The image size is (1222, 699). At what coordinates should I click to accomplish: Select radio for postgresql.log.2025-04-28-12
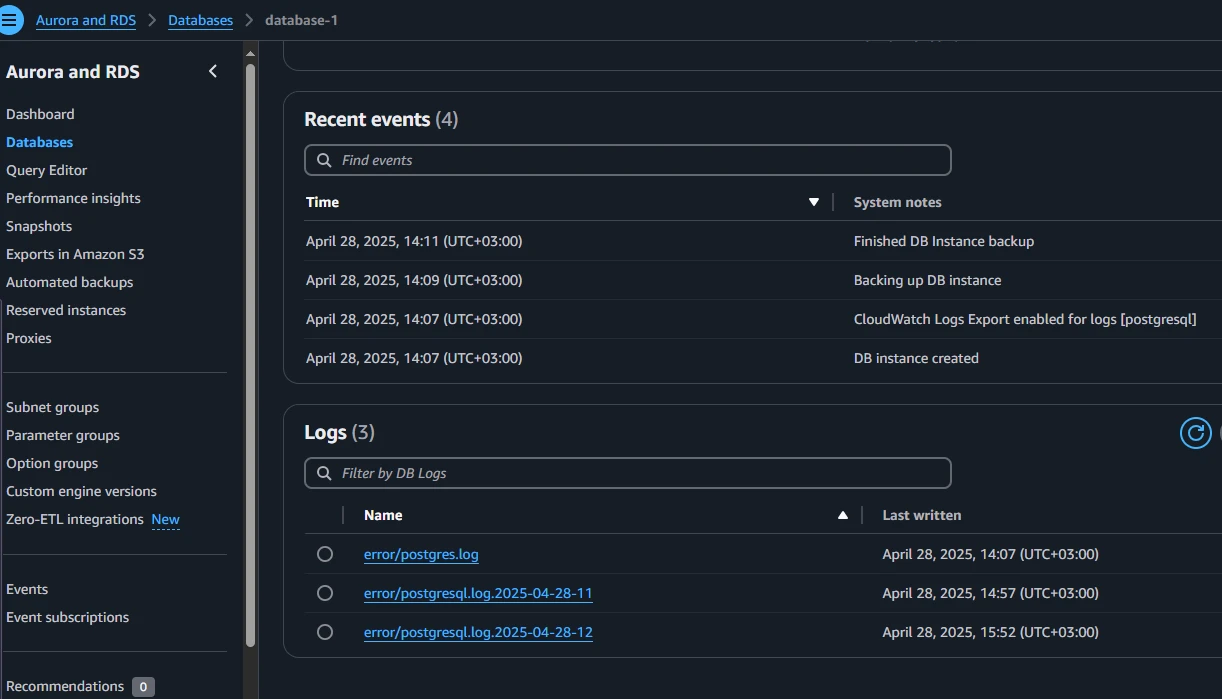[x=325, y=632]
